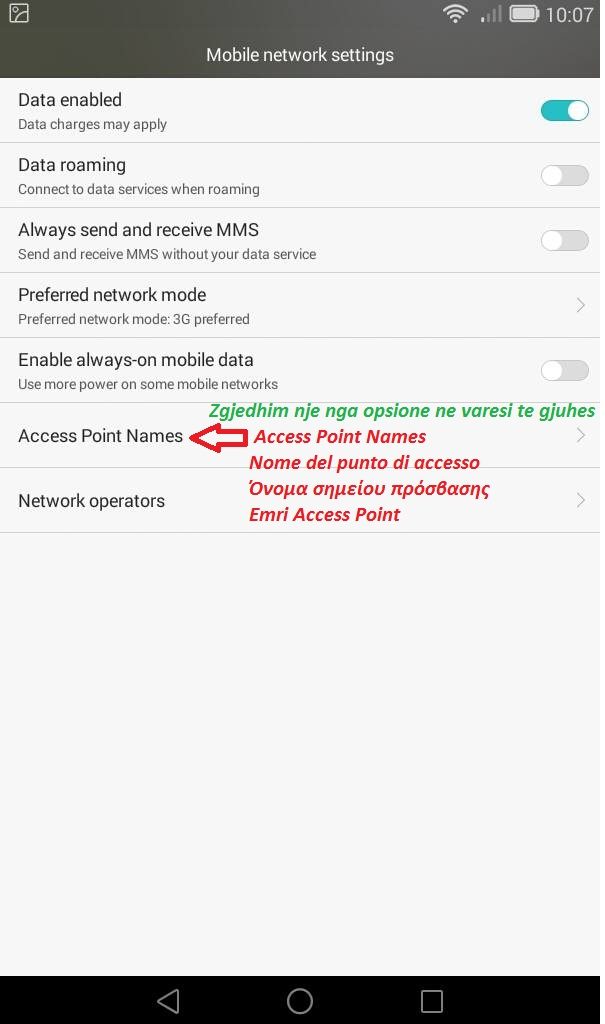Tap the Back navigation triangle icon

click(169, 1000)
